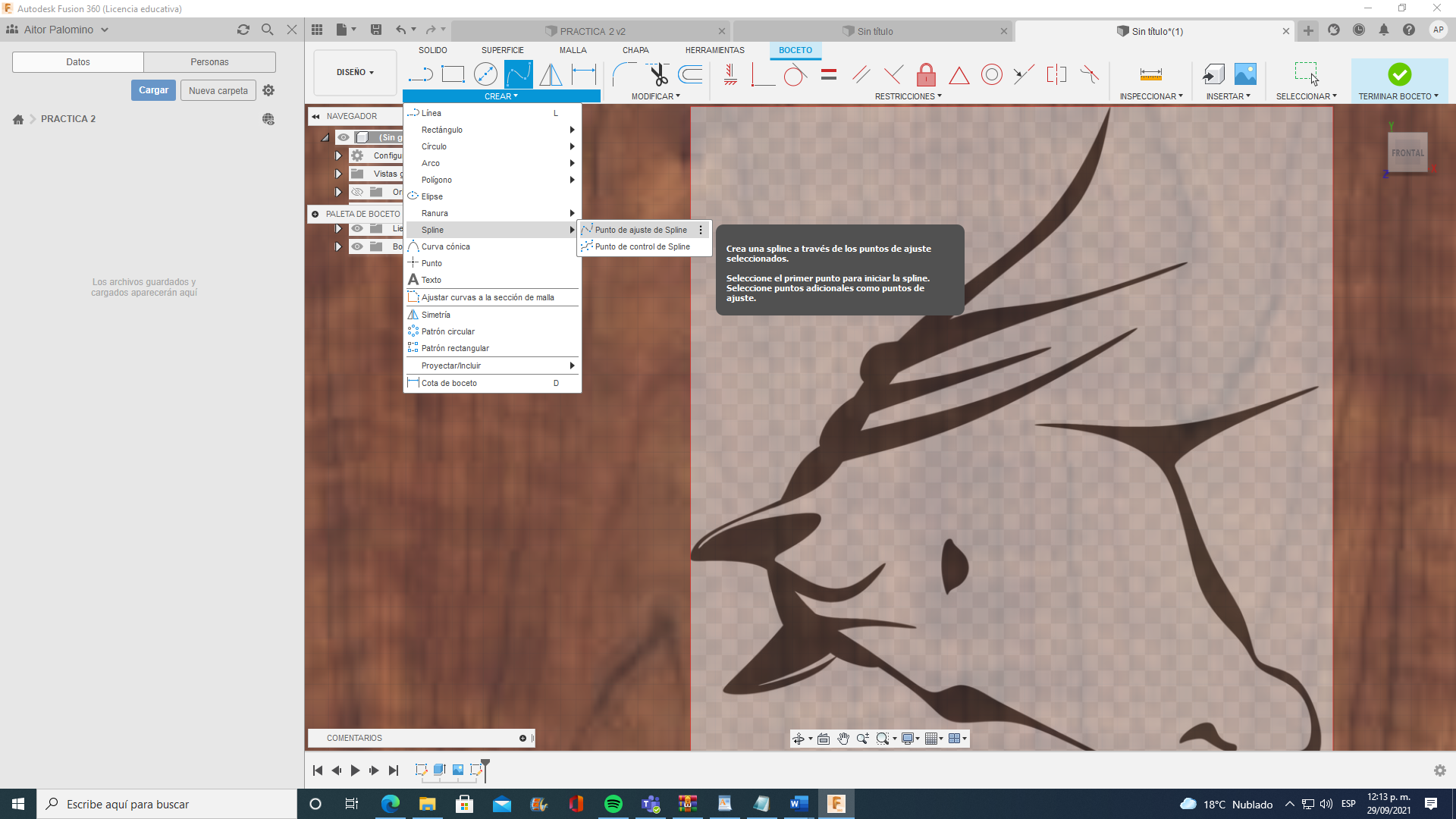This screenshot has height=819, width=1456.
Task: Click the FRONTAL view cube face
Action: 1407,152
